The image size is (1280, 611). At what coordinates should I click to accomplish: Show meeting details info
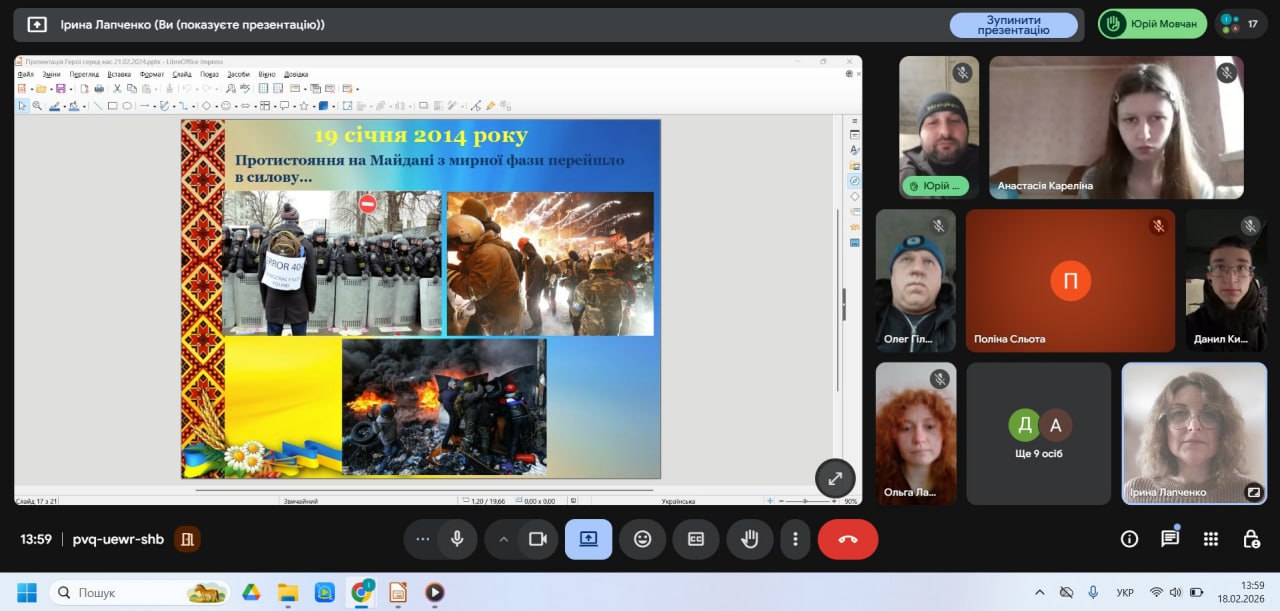(1129, 539)
